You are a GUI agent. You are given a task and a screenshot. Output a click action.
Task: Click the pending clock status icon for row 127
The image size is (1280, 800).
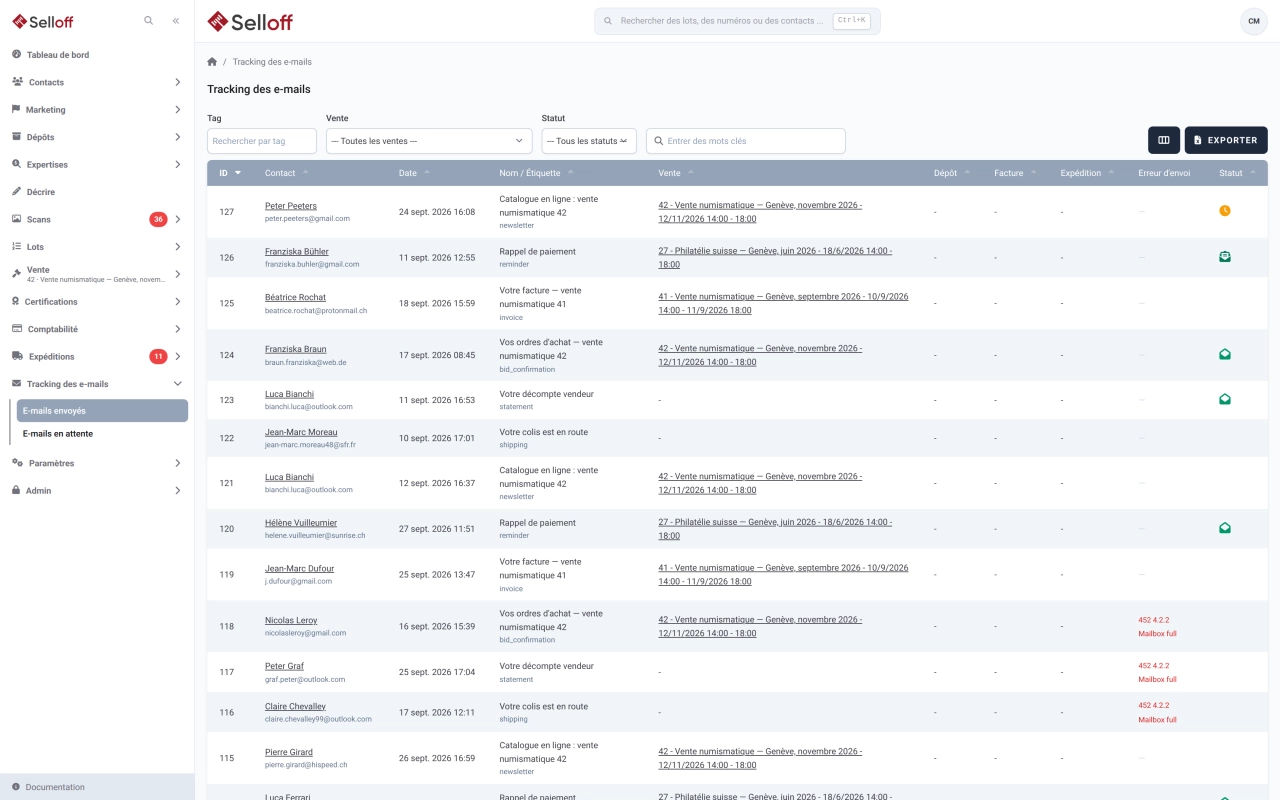pyautogui.click(x=1225, y=211)
